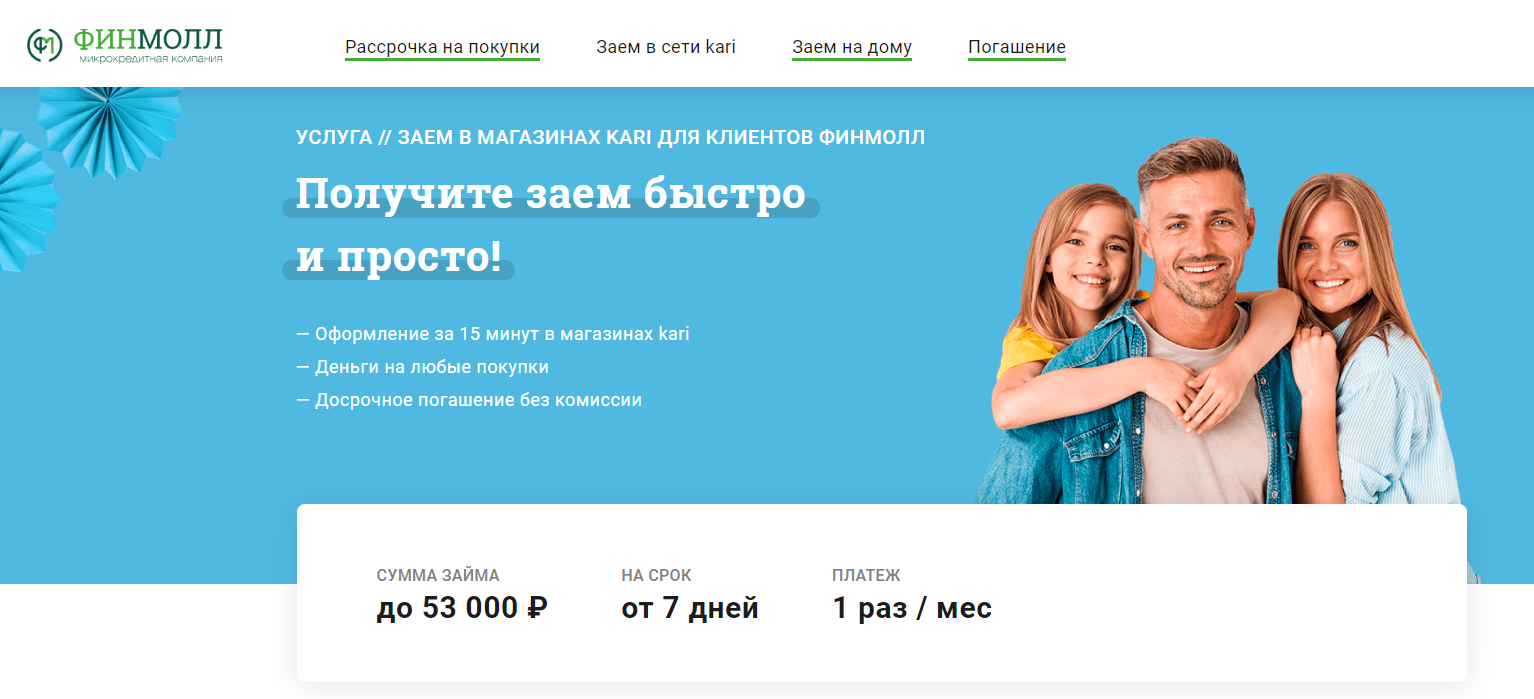Click the Финмолл circular logo icon

click(45, 45)
